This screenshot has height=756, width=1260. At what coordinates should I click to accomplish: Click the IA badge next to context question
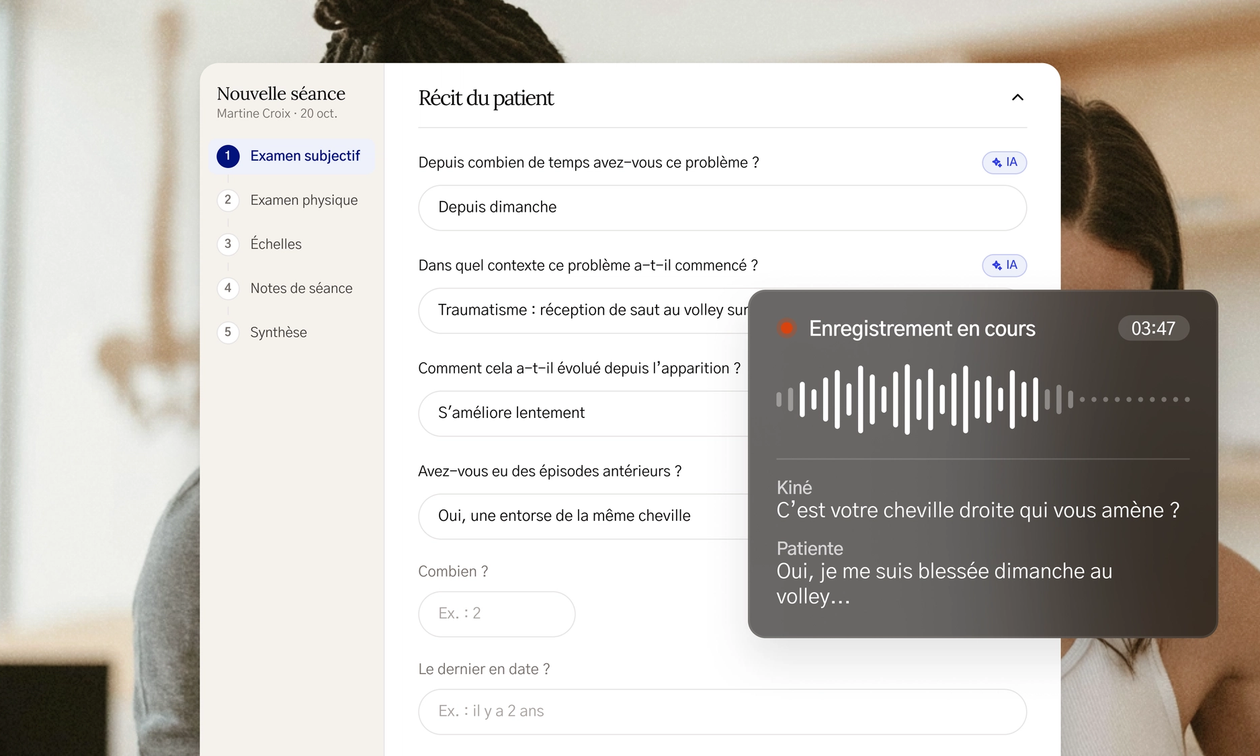click(1004, 265)
